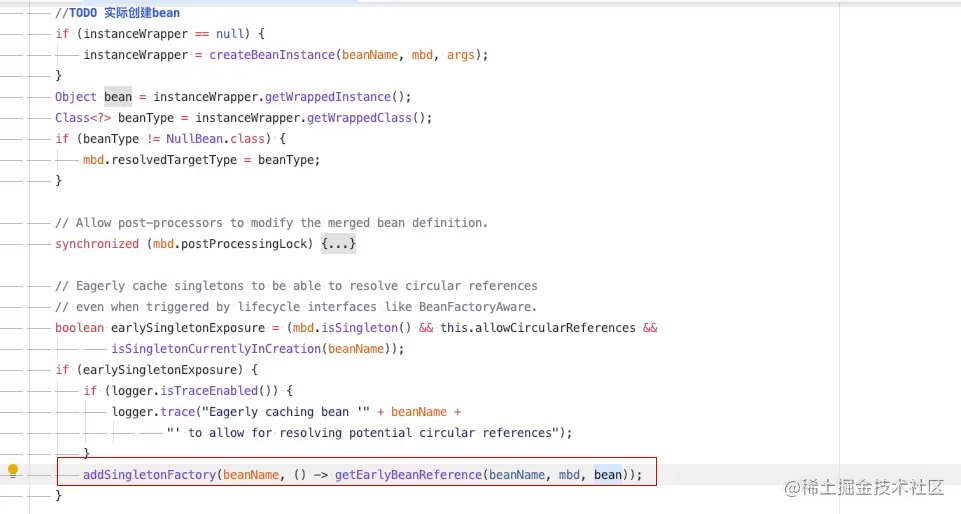Click the Object type keyword
This screenshot has height=514, width=961.
(76, 97)
